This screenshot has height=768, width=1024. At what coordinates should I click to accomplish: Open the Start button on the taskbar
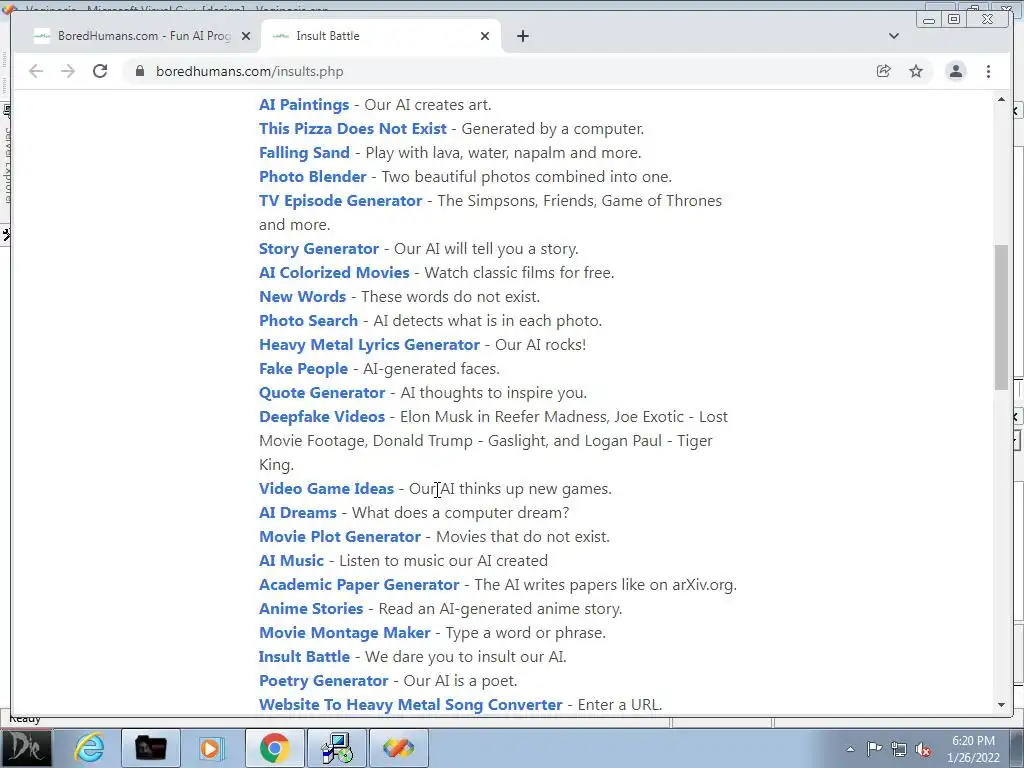point(25,748)
